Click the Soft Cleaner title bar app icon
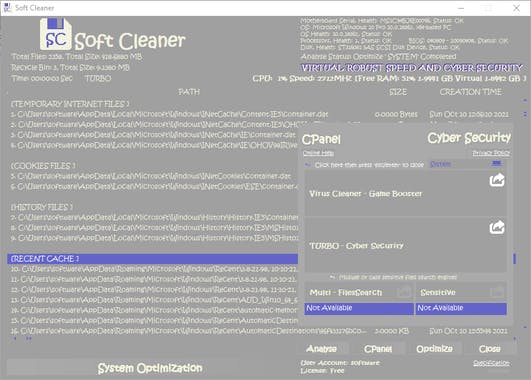531x380 pixels. [7, 8]
